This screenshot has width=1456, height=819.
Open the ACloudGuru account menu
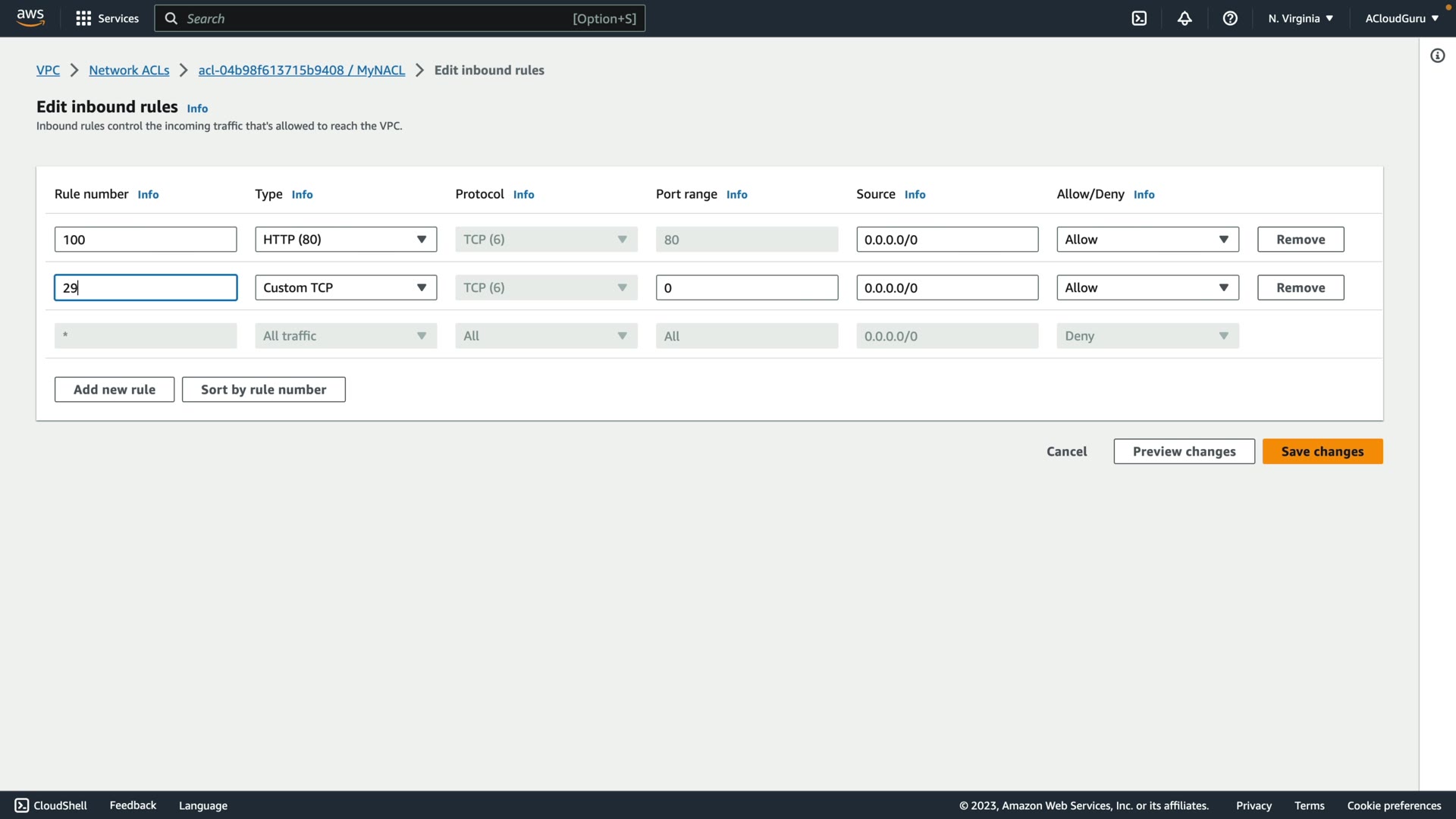pyautogui.click(x=1401, y=18)
